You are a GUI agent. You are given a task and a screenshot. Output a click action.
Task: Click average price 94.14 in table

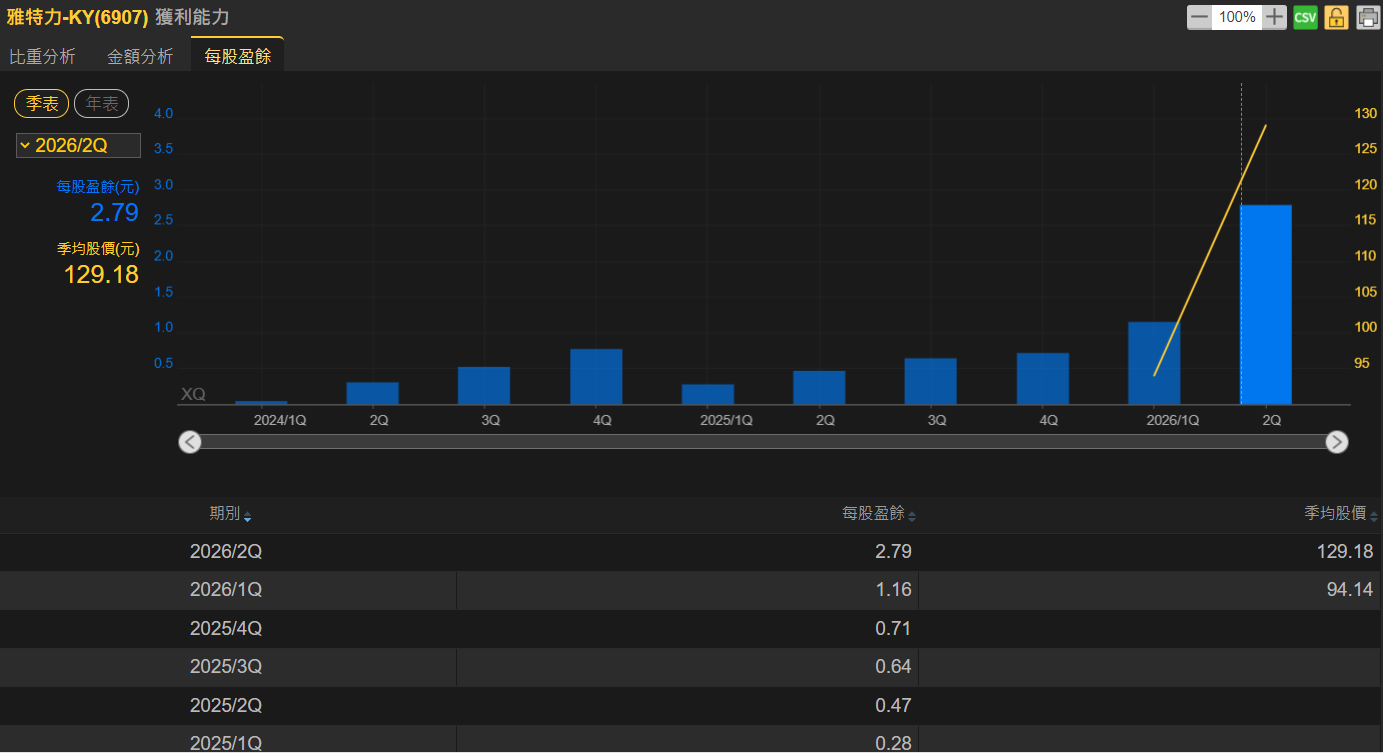point(1350,590)
